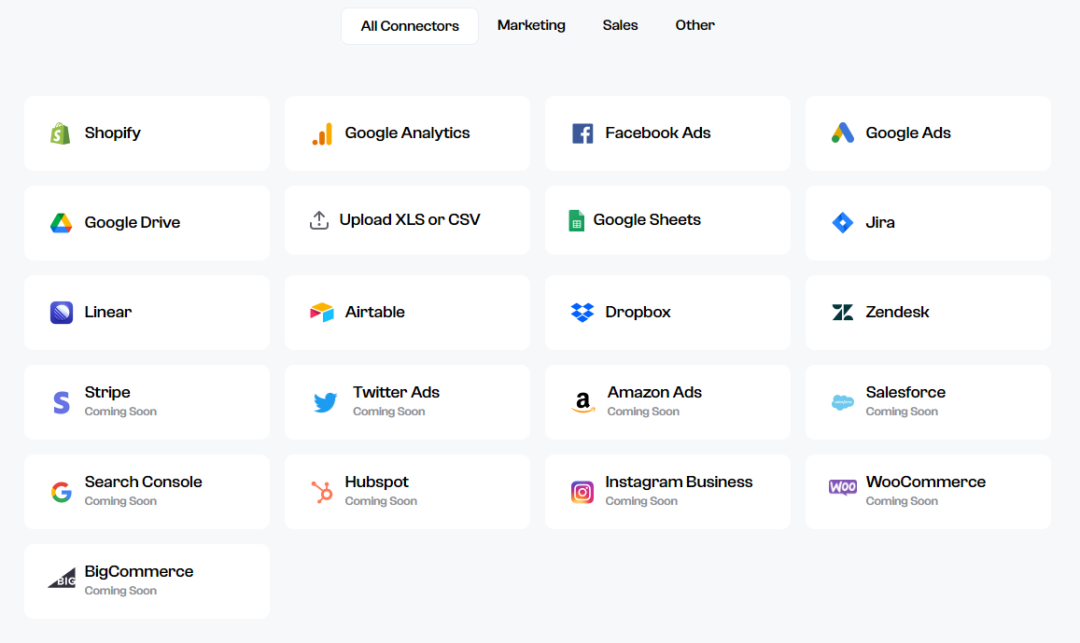Click the Google Drive triangle icon
Screen dimensions: 1080x643
point(62,223)
